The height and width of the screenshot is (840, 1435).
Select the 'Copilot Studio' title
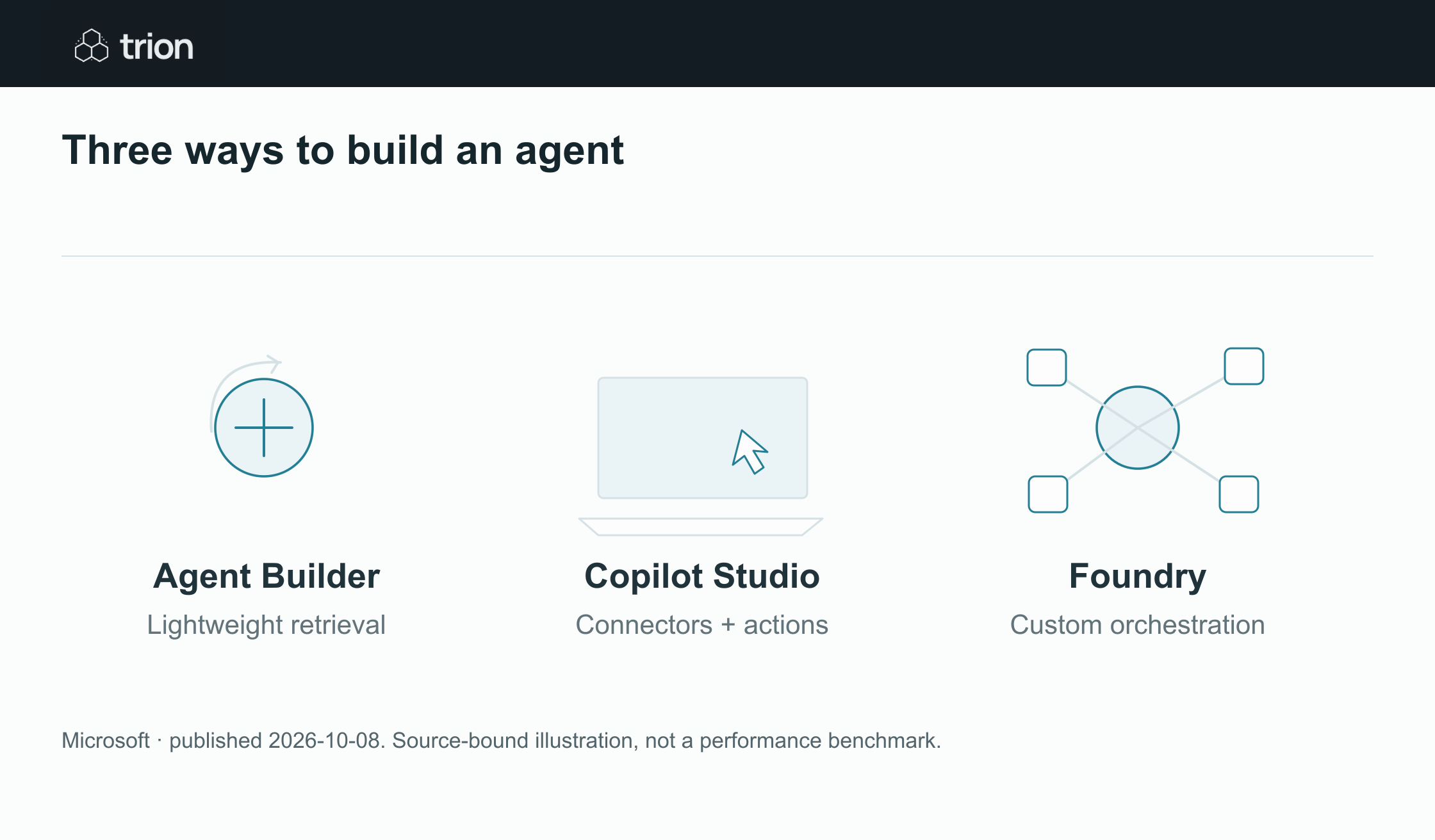click(x=702, y=576)
